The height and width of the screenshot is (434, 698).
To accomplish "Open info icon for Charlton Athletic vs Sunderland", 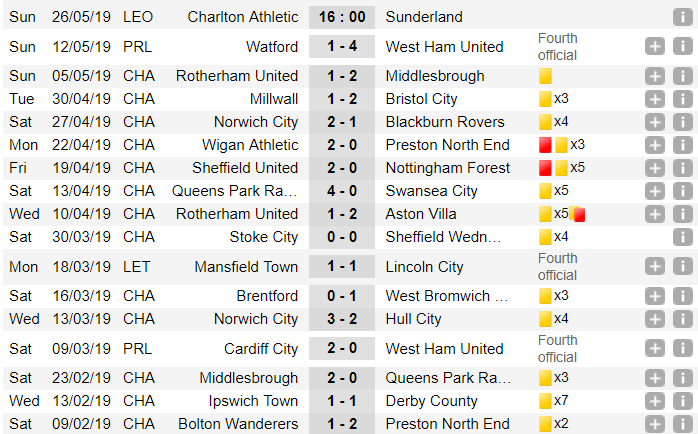I will coord(682,17).
